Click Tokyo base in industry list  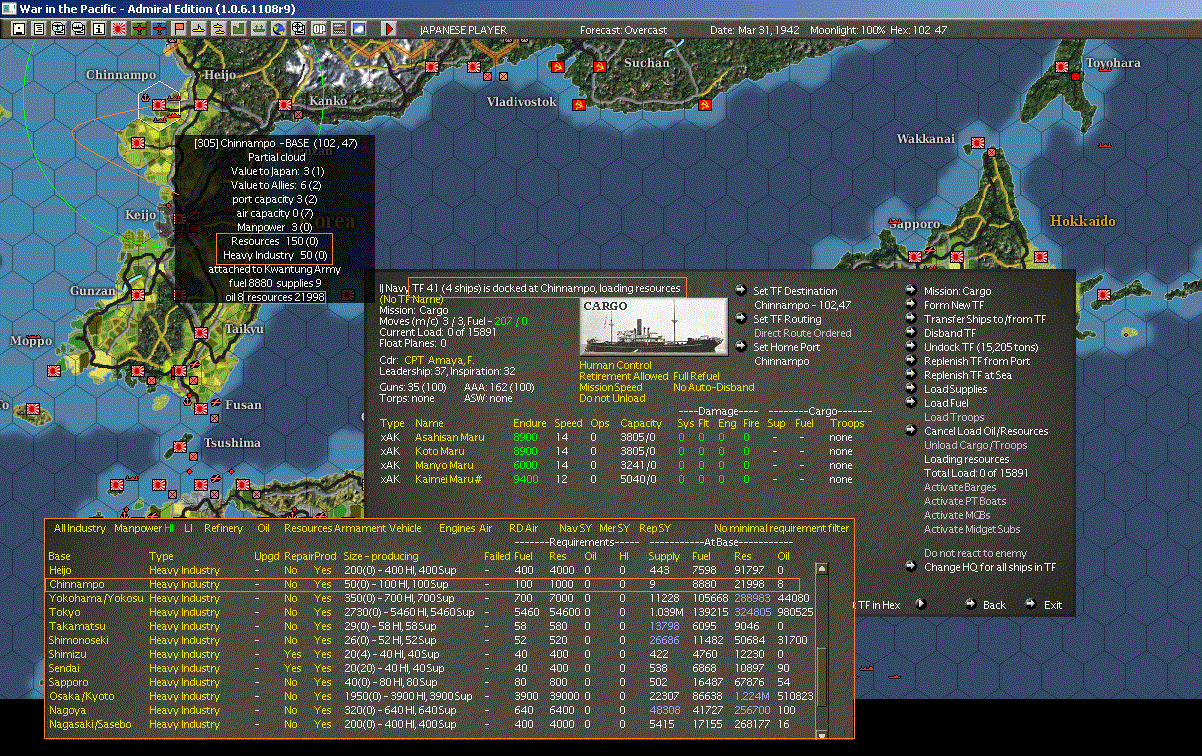click(65, 612)
